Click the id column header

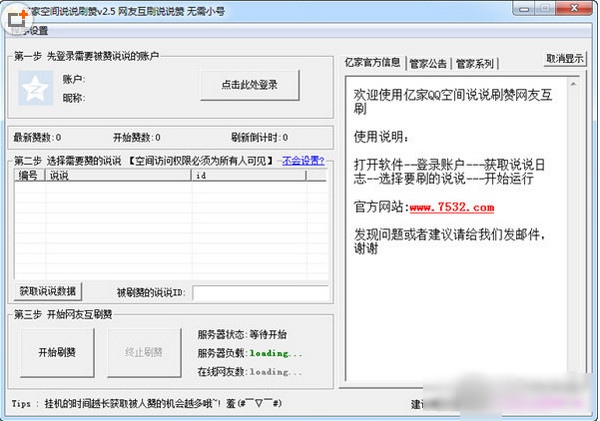[249, 175]
